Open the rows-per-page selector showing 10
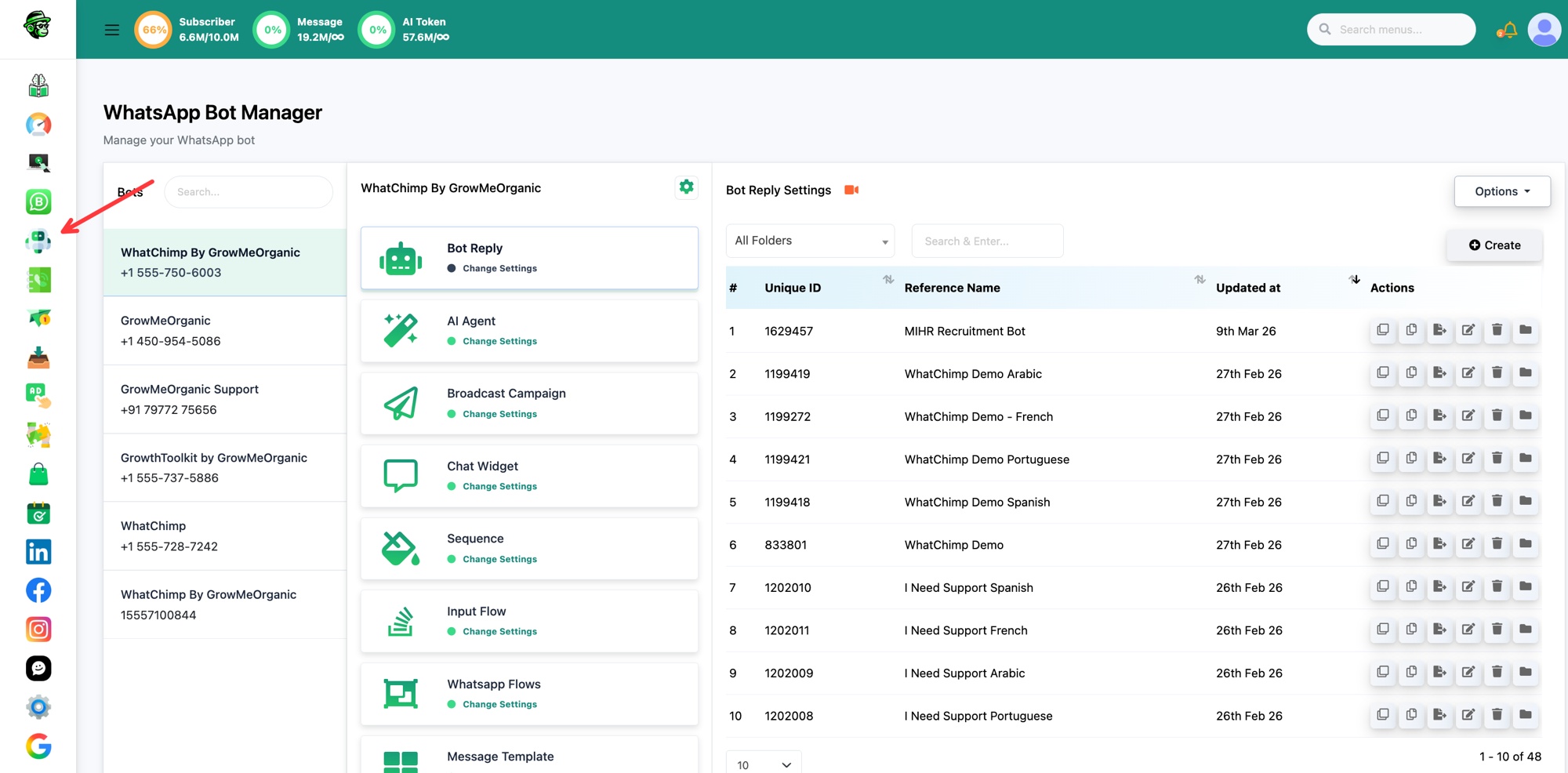Screen dimensions: 1568x773 (x=764, y=764)
